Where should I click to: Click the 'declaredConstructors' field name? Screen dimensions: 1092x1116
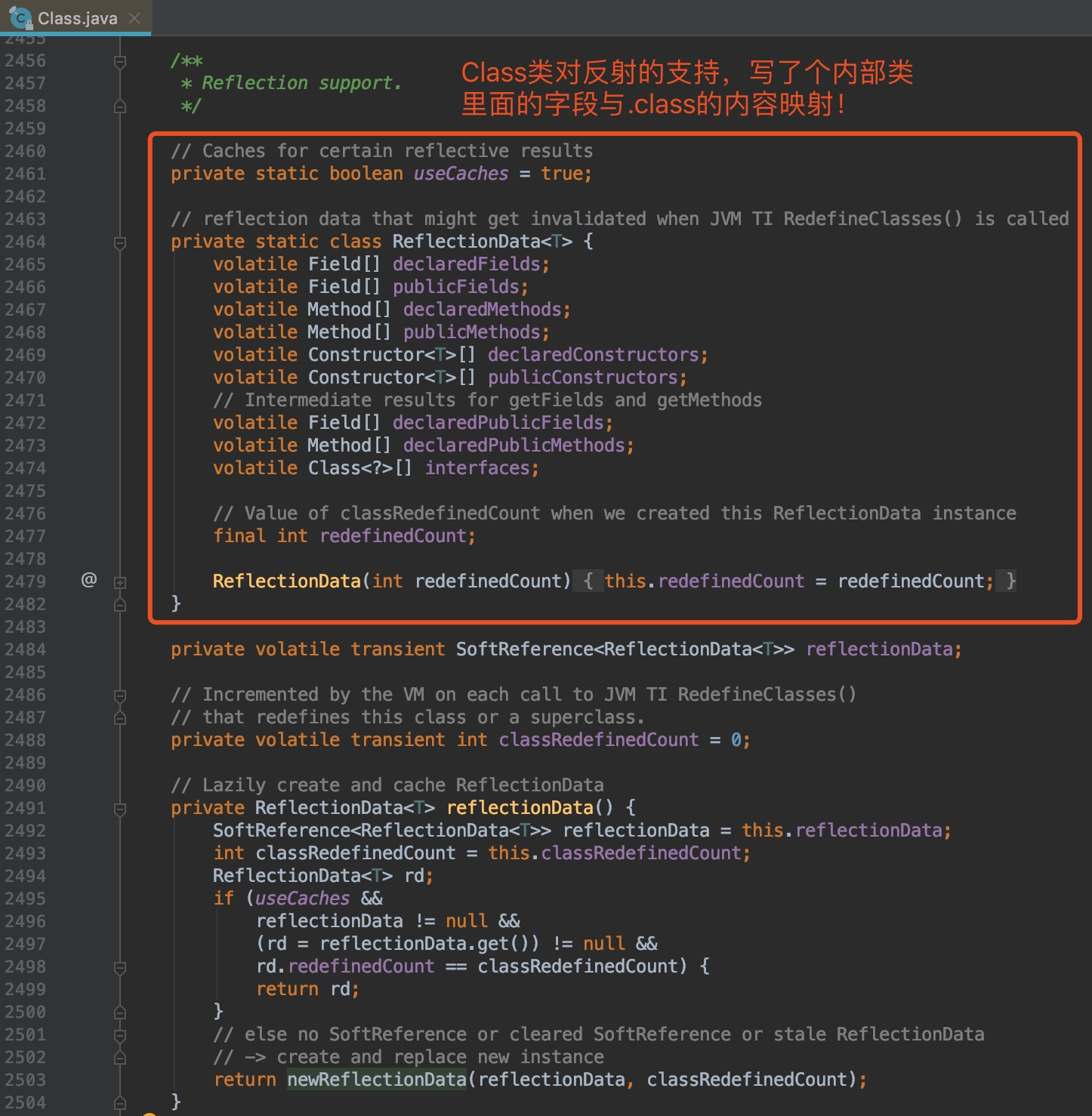coord(594,355)
